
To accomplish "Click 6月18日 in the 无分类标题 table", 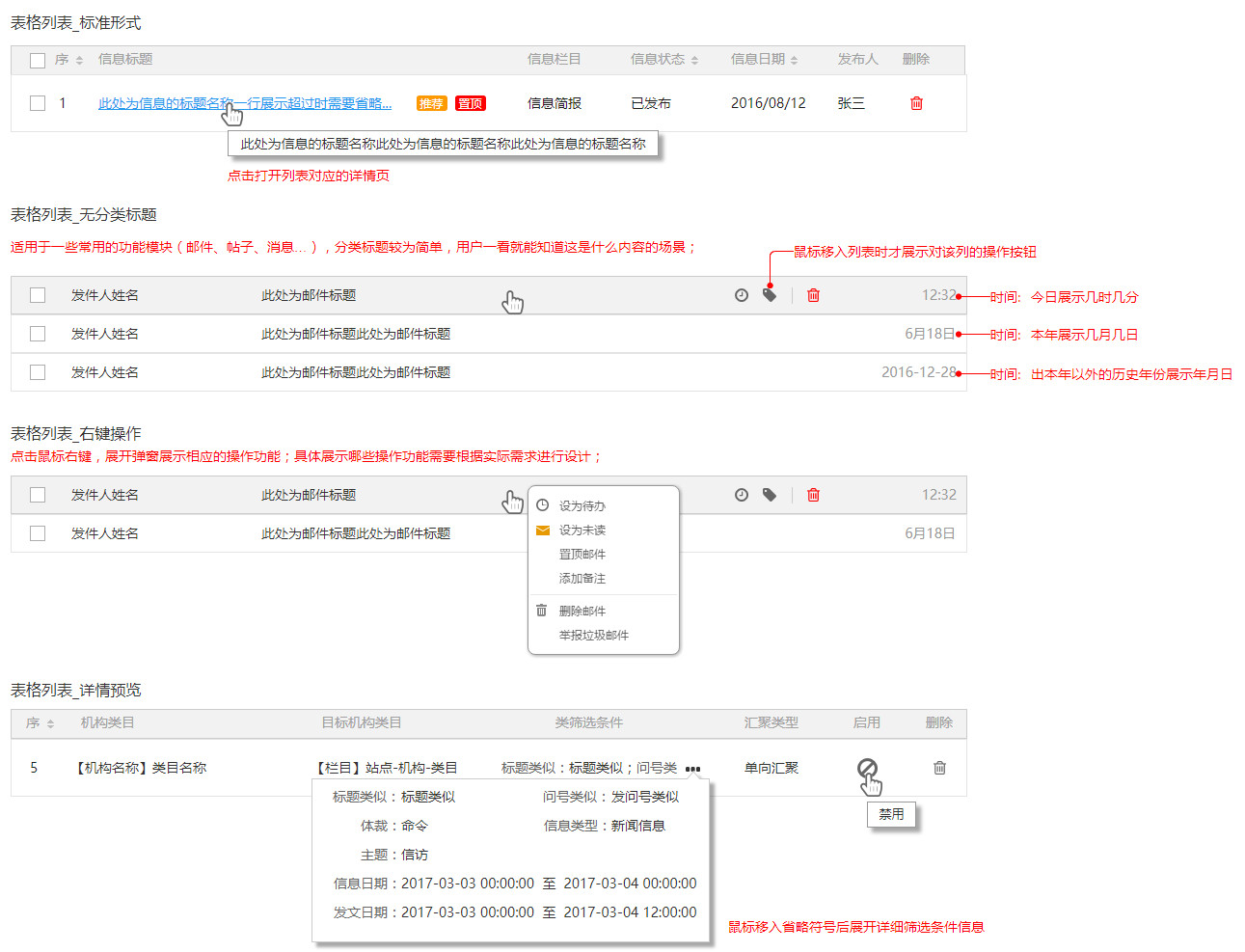I will [930, 334].
